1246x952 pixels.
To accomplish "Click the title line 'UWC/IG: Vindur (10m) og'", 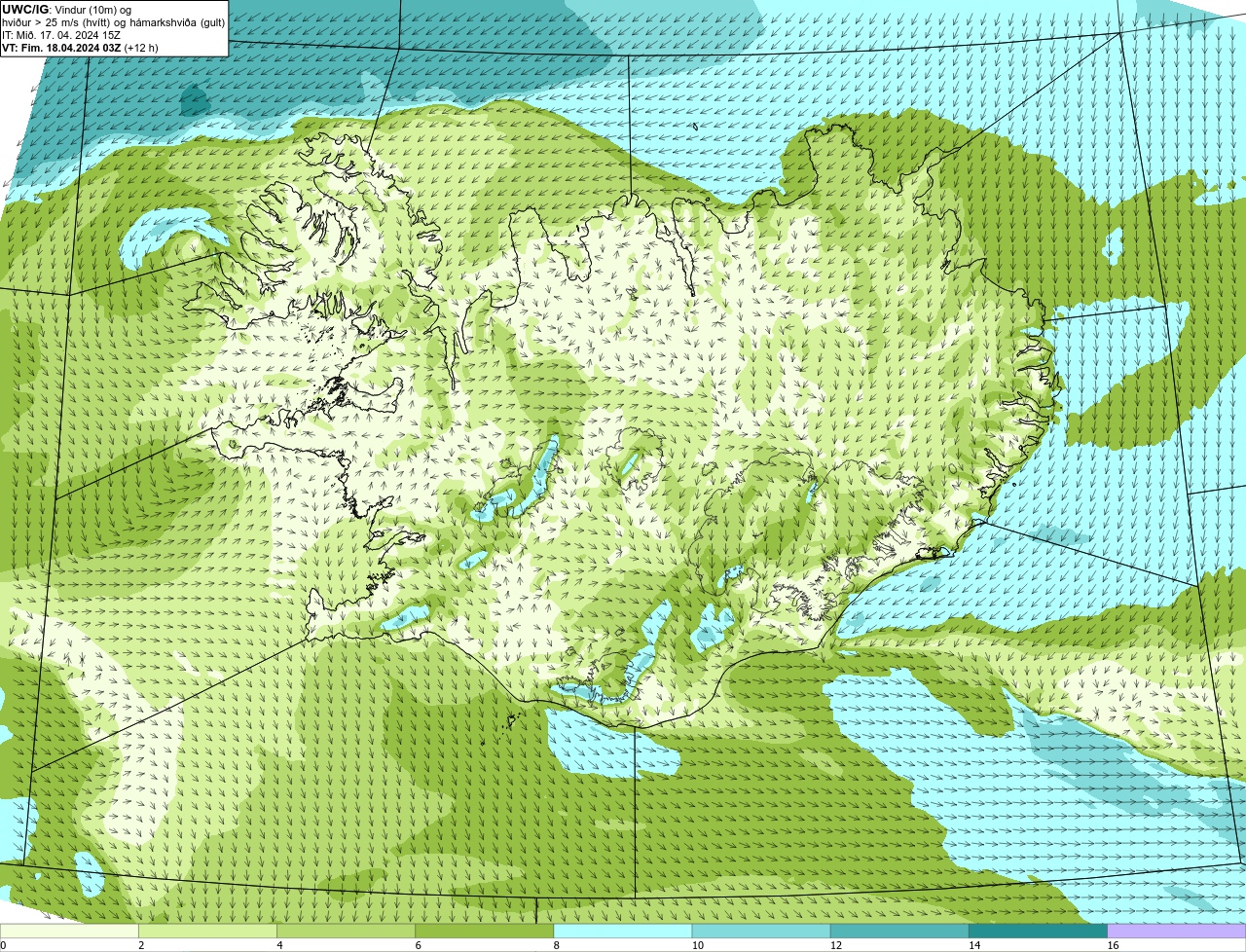I will point(66,9).
